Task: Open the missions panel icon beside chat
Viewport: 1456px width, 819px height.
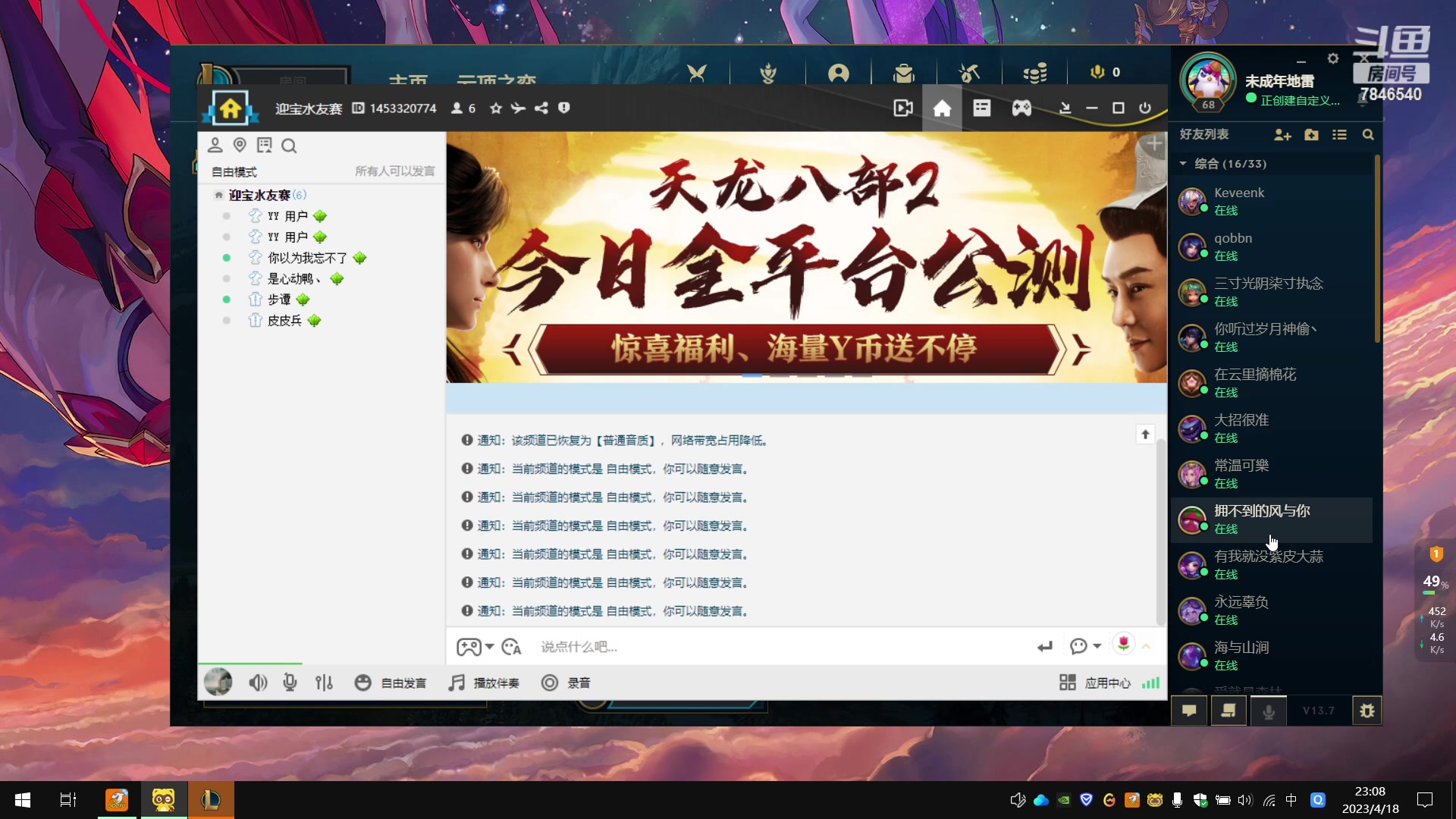Action: click(1228, 711)
